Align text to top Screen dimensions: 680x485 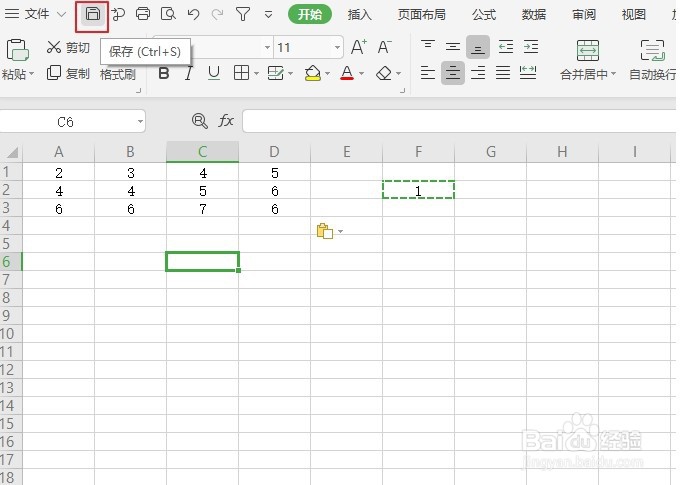[x=428, y=46]
